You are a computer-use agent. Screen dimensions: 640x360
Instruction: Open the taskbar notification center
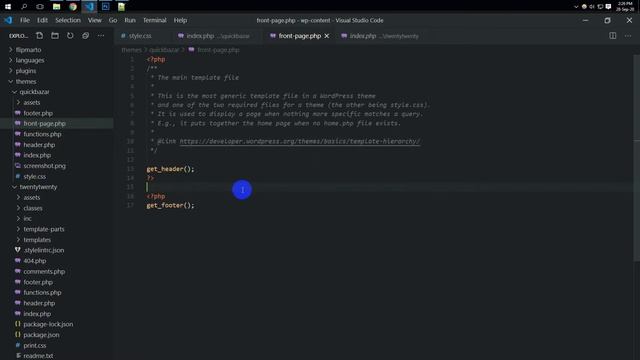[608, 7]
